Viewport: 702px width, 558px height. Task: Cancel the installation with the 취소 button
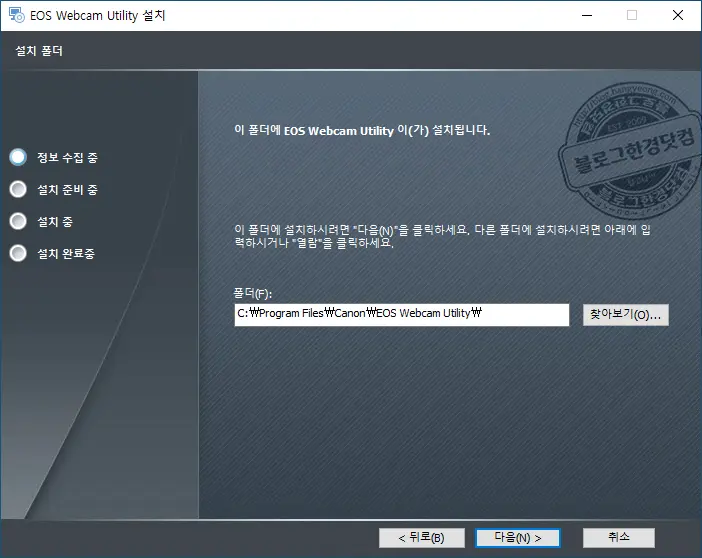point(618,537)
